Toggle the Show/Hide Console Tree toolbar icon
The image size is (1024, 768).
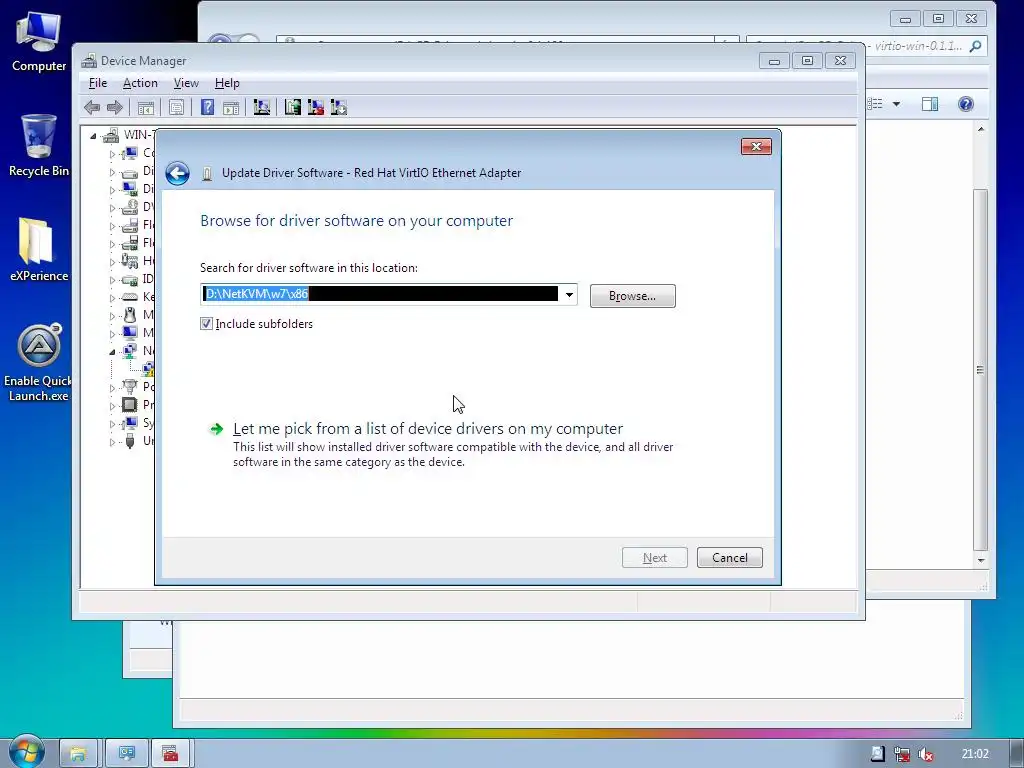click(146, 107)
